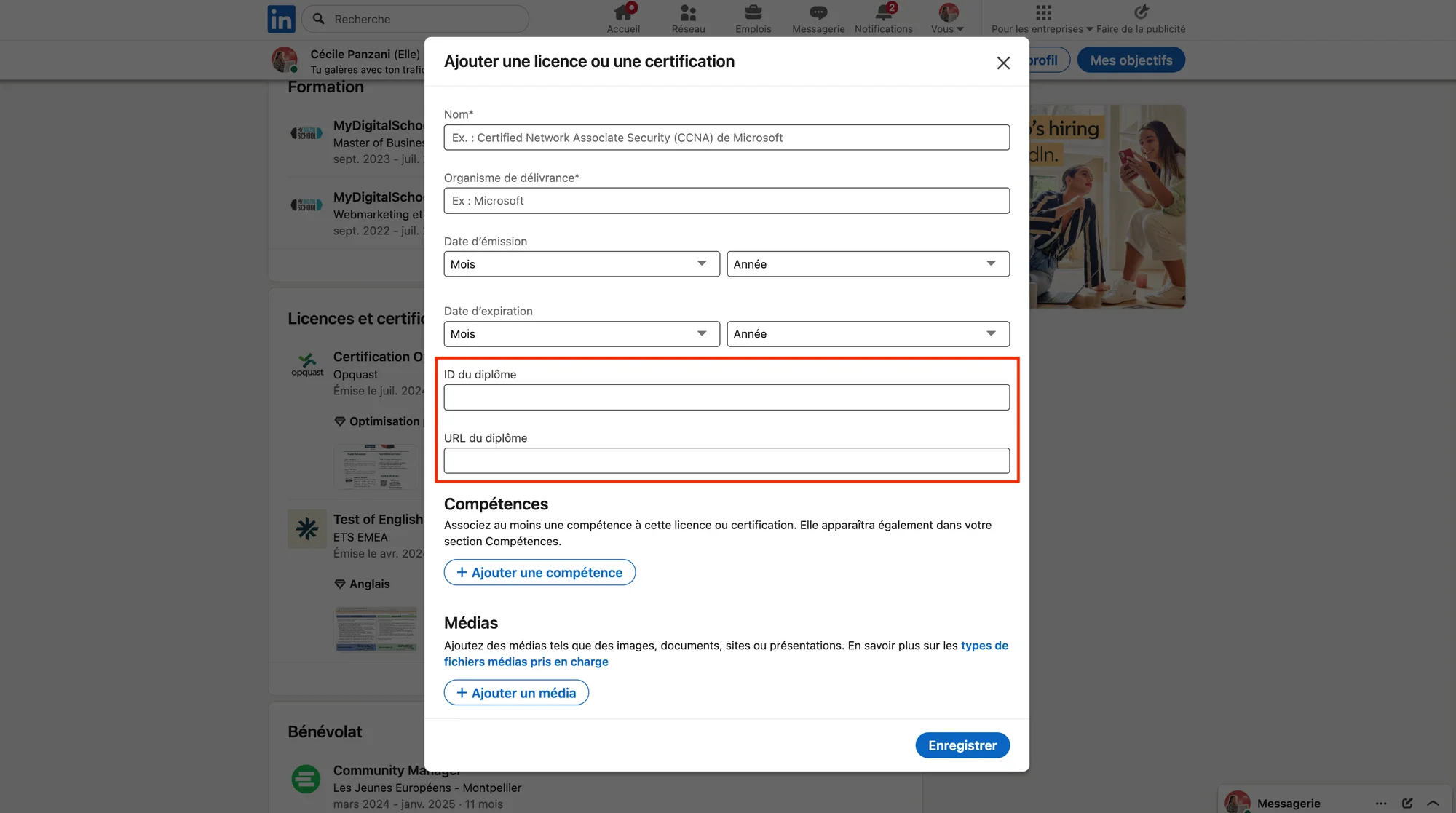Click the compose new message icon

point(1407,804)
